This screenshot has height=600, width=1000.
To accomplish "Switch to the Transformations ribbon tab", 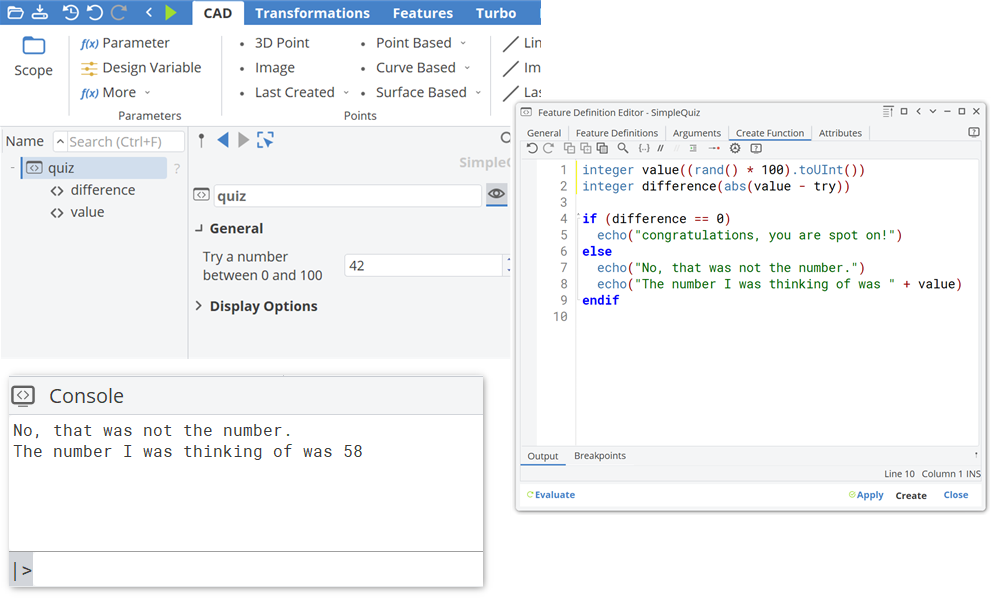I will click(x=312, y=13).
